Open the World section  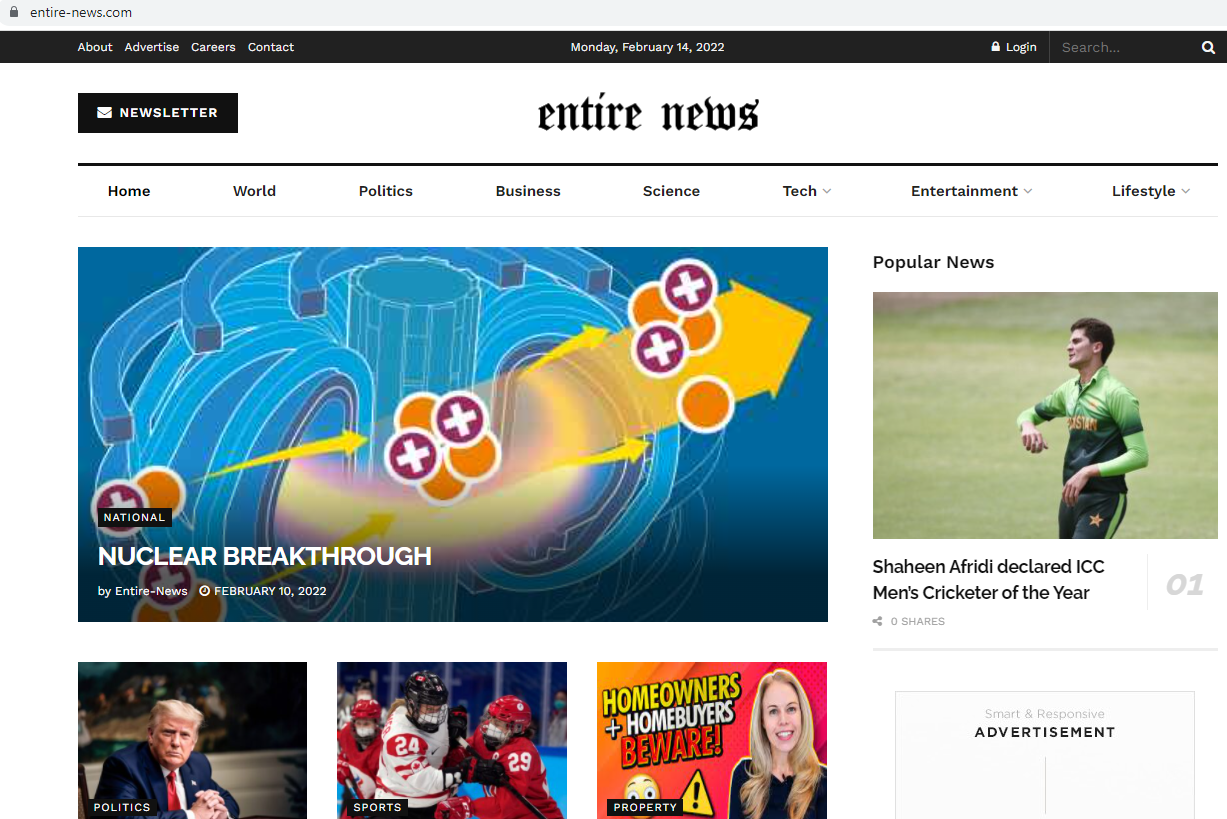pyautogui.click(x=254, y=191)
